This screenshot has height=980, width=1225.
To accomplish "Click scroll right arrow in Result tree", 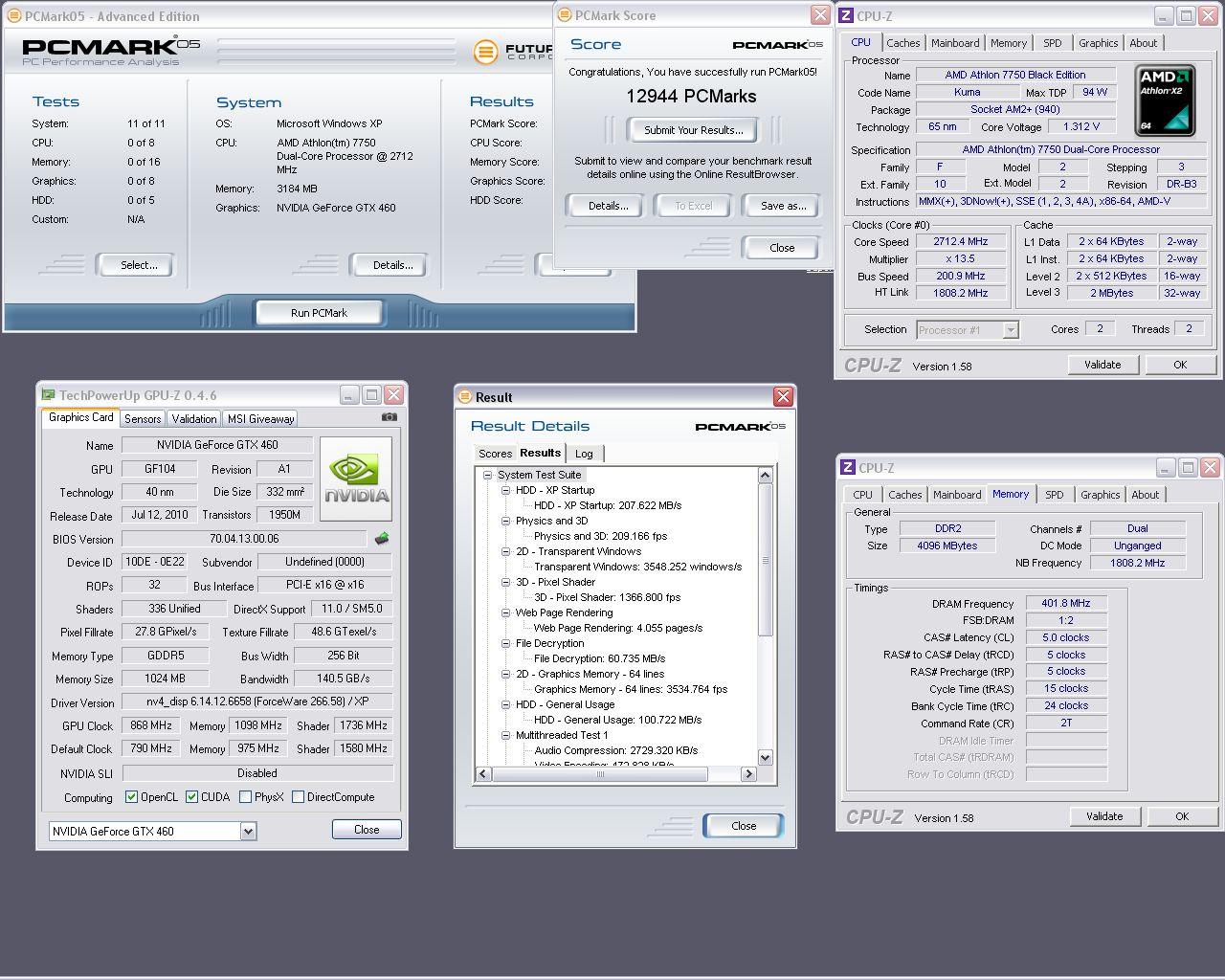I will point(749,774).
